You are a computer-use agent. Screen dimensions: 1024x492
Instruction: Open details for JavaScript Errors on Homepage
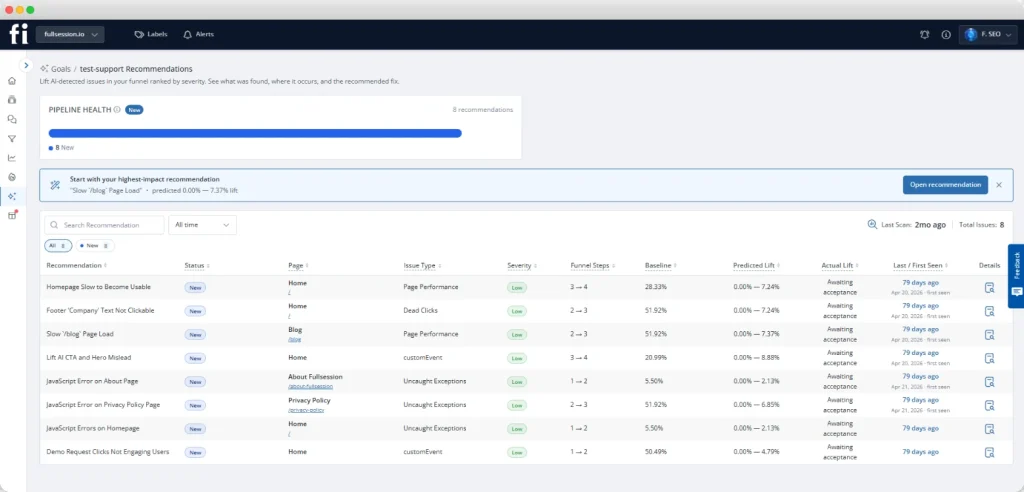(989, 429)
